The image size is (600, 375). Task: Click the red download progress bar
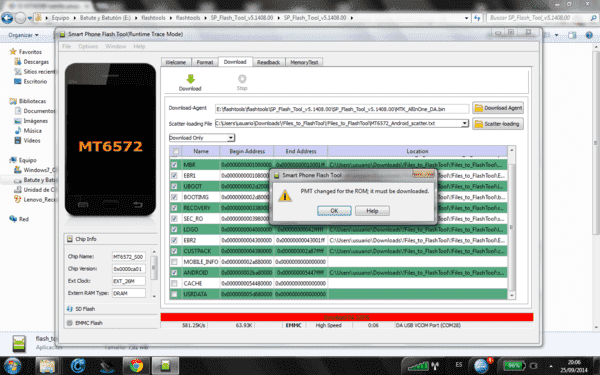coord(347,317)
